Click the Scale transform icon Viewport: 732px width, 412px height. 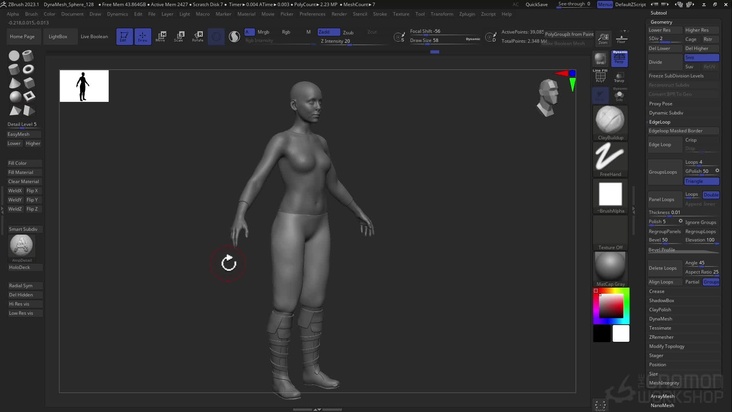pyautogui.click(x=179, y=37)
